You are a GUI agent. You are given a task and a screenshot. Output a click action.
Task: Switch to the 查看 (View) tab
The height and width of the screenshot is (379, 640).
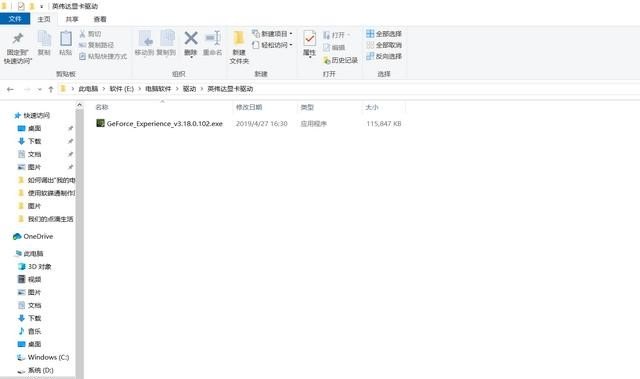pos(100,19)
